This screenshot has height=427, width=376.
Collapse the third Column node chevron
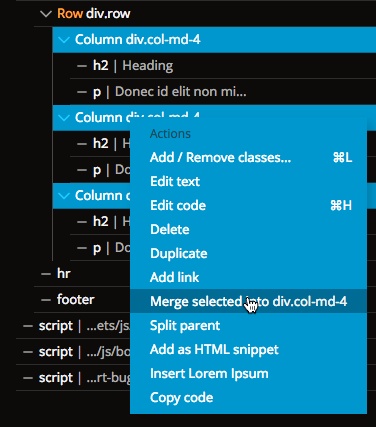64,196
